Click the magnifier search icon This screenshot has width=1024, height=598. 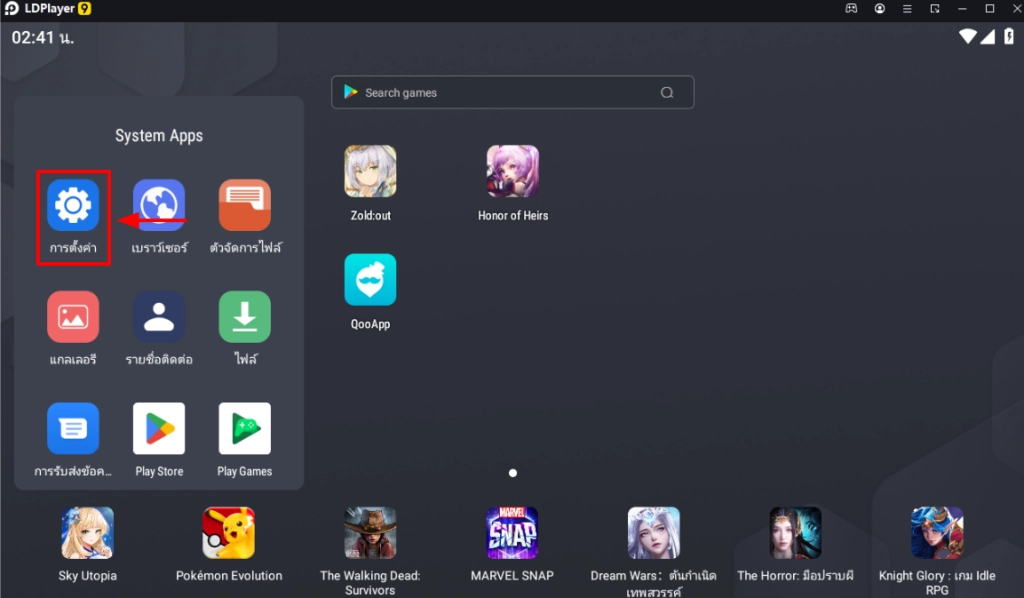tap(667, 93)
